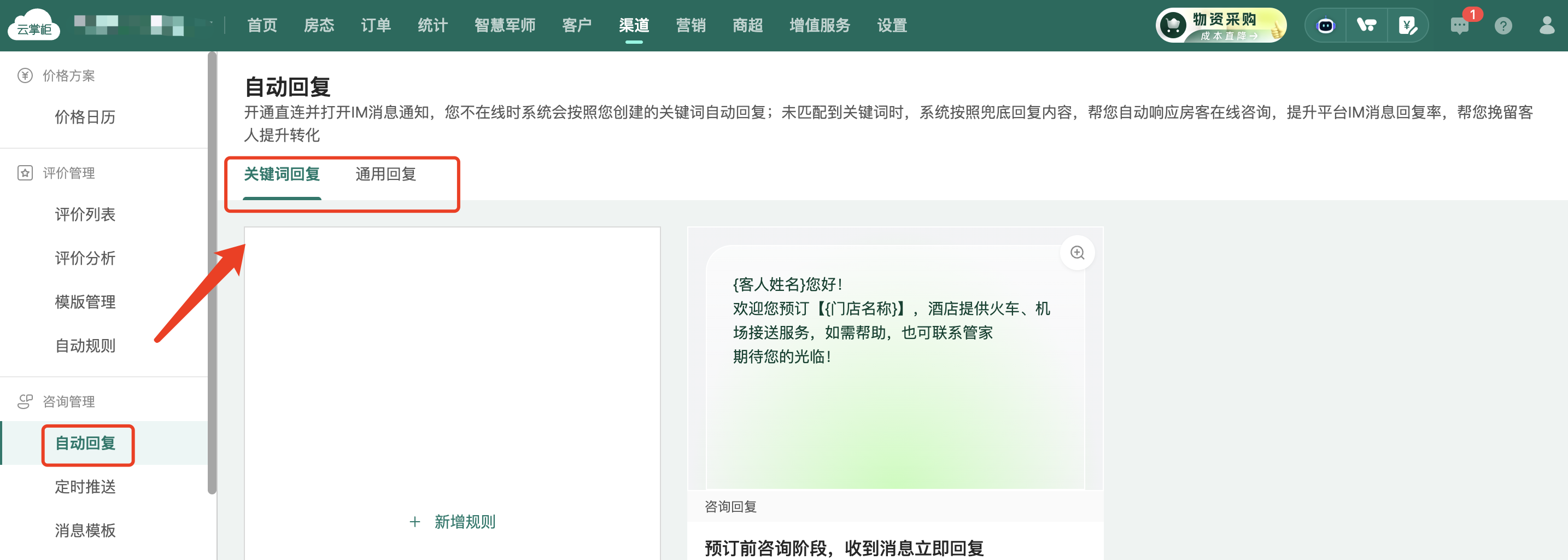1568x560 pixels.
Task: Select the 关键词回复 tab
Action: [x=282, y=174]
